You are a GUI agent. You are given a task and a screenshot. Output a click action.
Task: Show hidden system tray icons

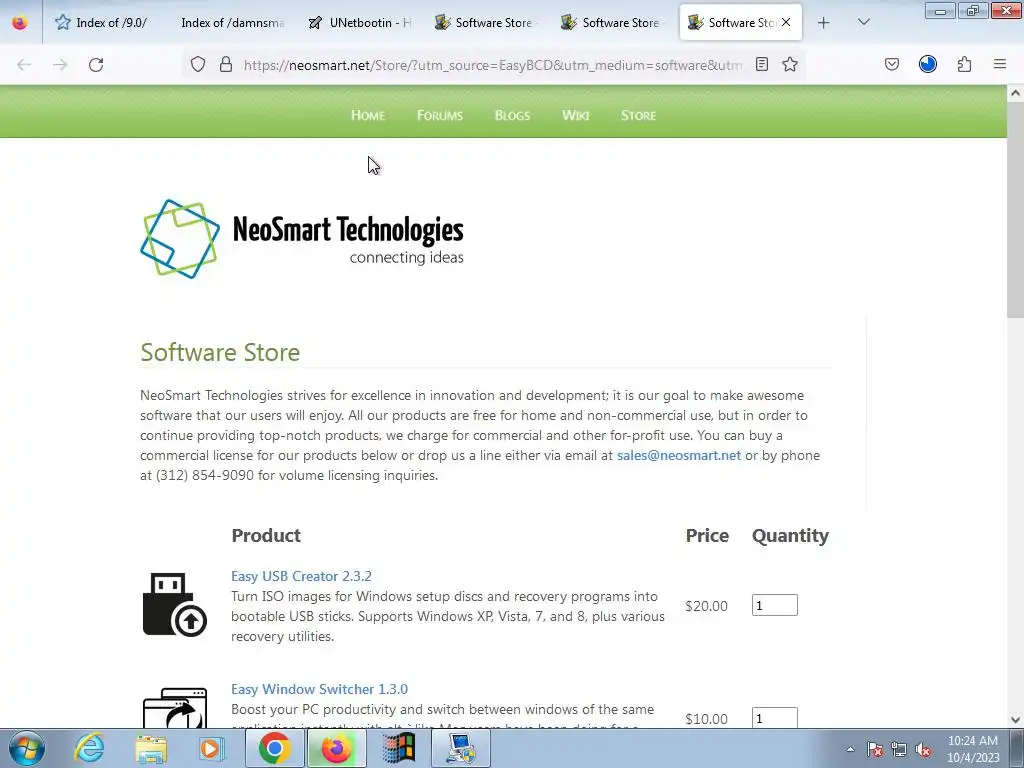coord(850,749)
